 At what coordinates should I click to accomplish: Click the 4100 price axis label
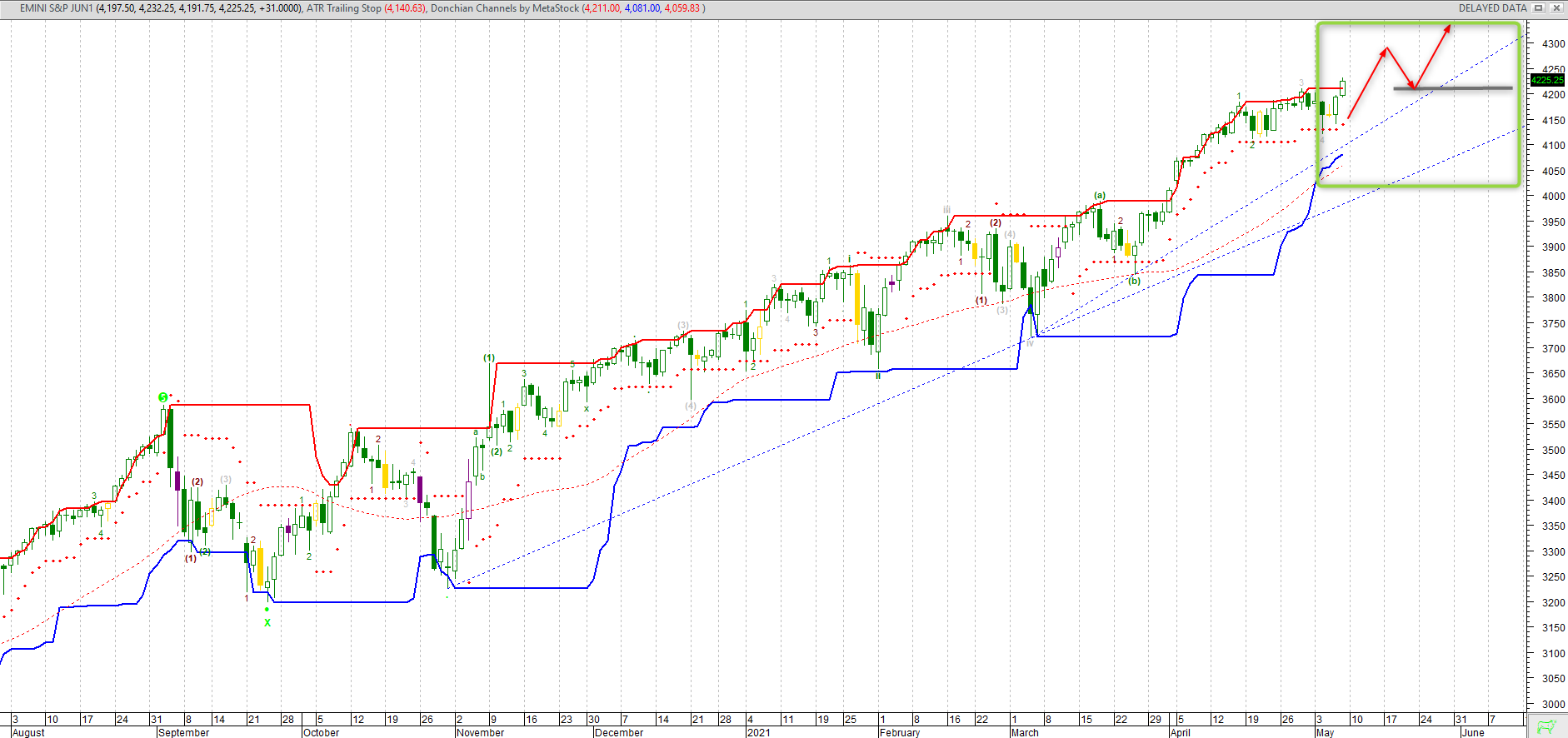[x=1554, y=146]
